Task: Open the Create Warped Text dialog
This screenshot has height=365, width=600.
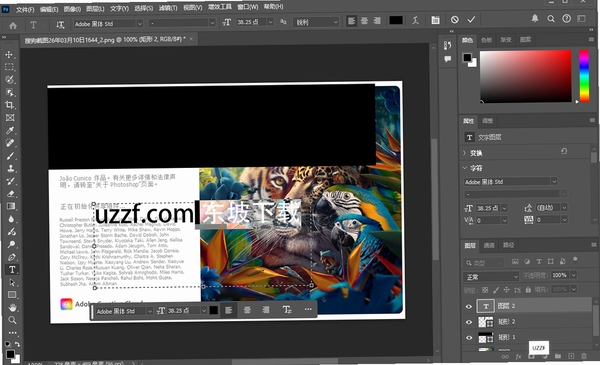Action: coord(416,20)
